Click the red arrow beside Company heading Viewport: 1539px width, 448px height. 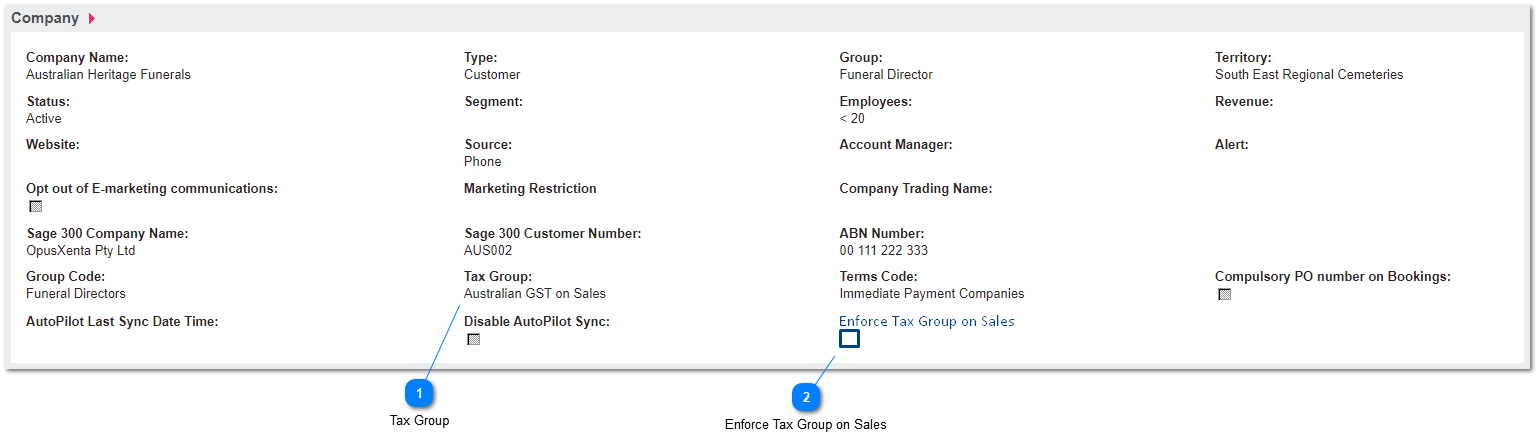92,18
